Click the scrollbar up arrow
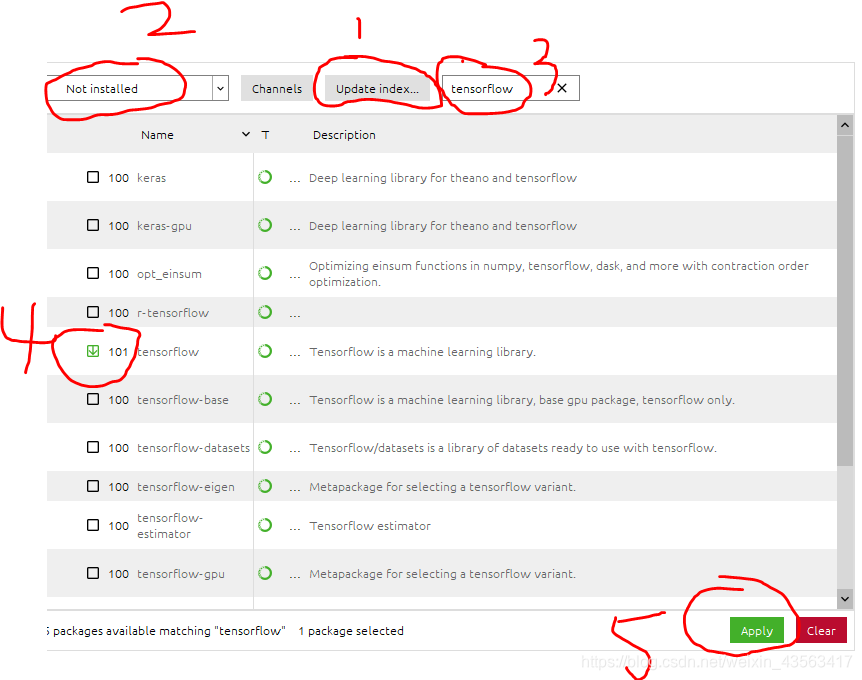Screen dimensions: 862x680 point(845,125)
